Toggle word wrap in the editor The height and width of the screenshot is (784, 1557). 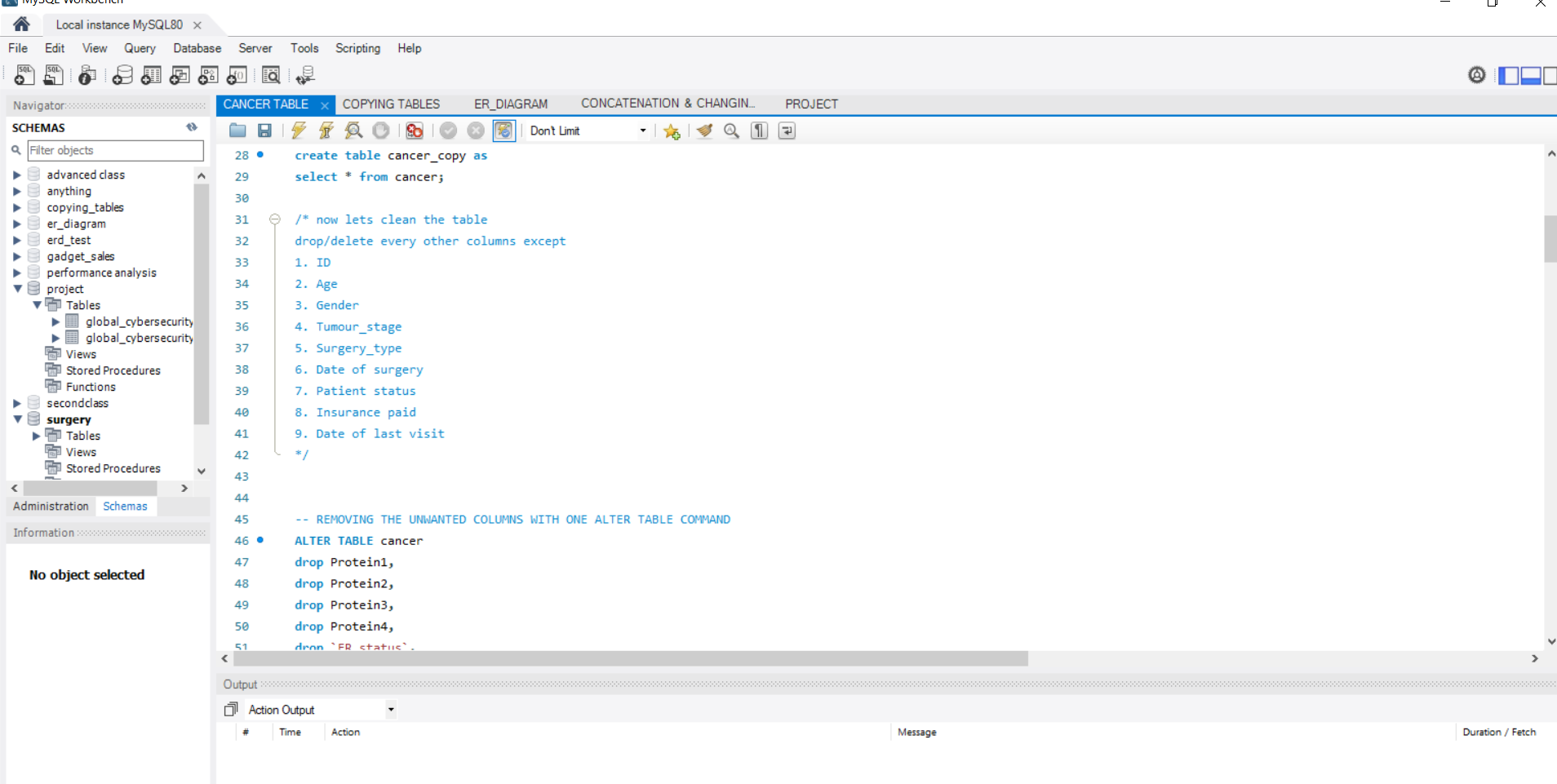(x=787, y=131)
